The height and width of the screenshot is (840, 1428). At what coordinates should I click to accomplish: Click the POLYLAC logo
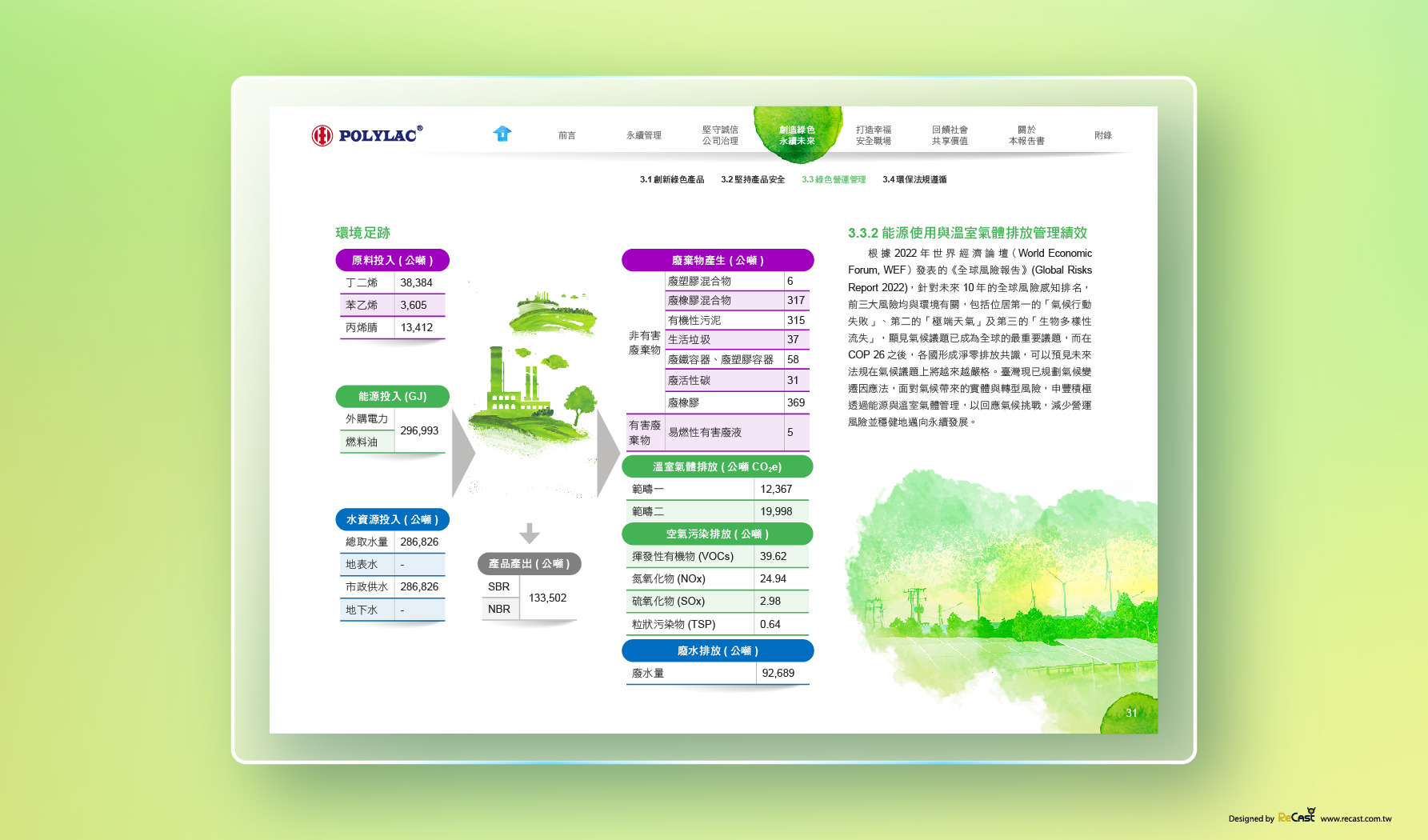click(367, 134)
